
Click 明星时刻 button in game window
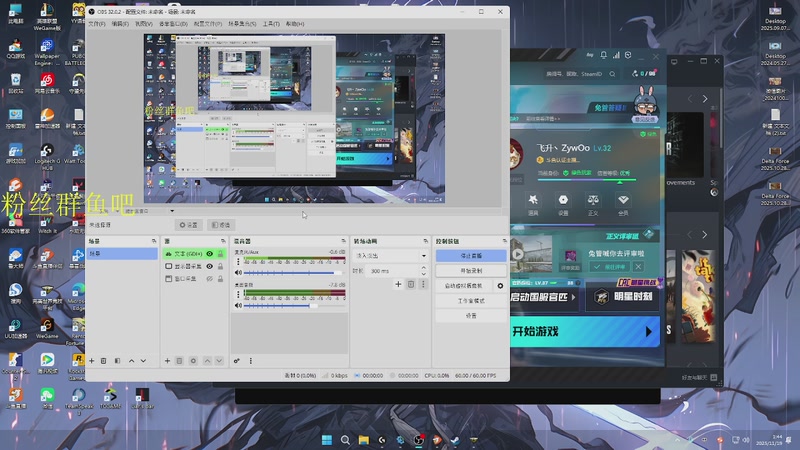click(622, 296)
